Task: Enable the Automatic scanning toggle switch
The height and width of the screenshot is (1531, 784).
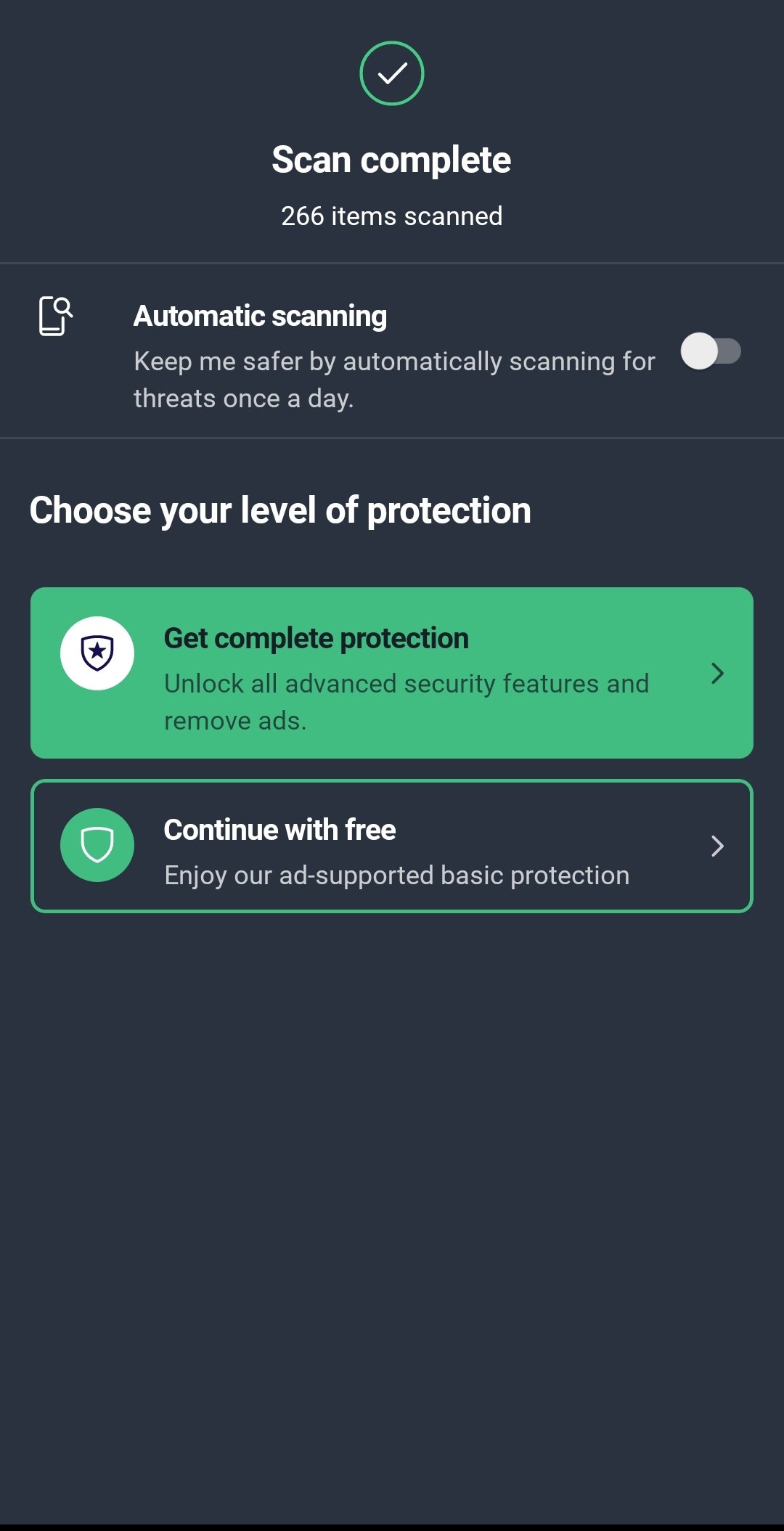Action: pyautogui.click(x=711, y=351)
